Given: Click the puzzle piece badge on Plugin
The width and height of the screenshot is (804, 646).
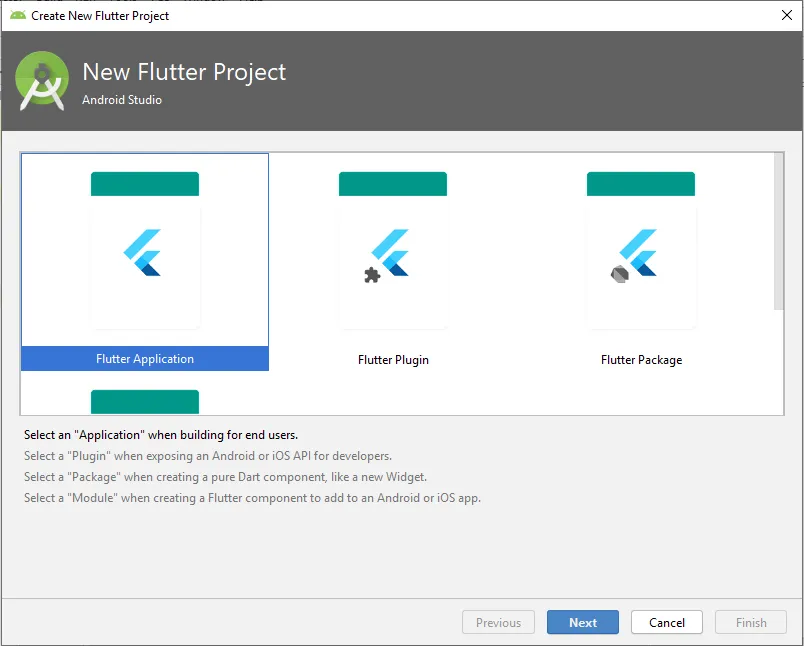Looking at the screenshot, I should pyautogui.click(x=372, y=275).
